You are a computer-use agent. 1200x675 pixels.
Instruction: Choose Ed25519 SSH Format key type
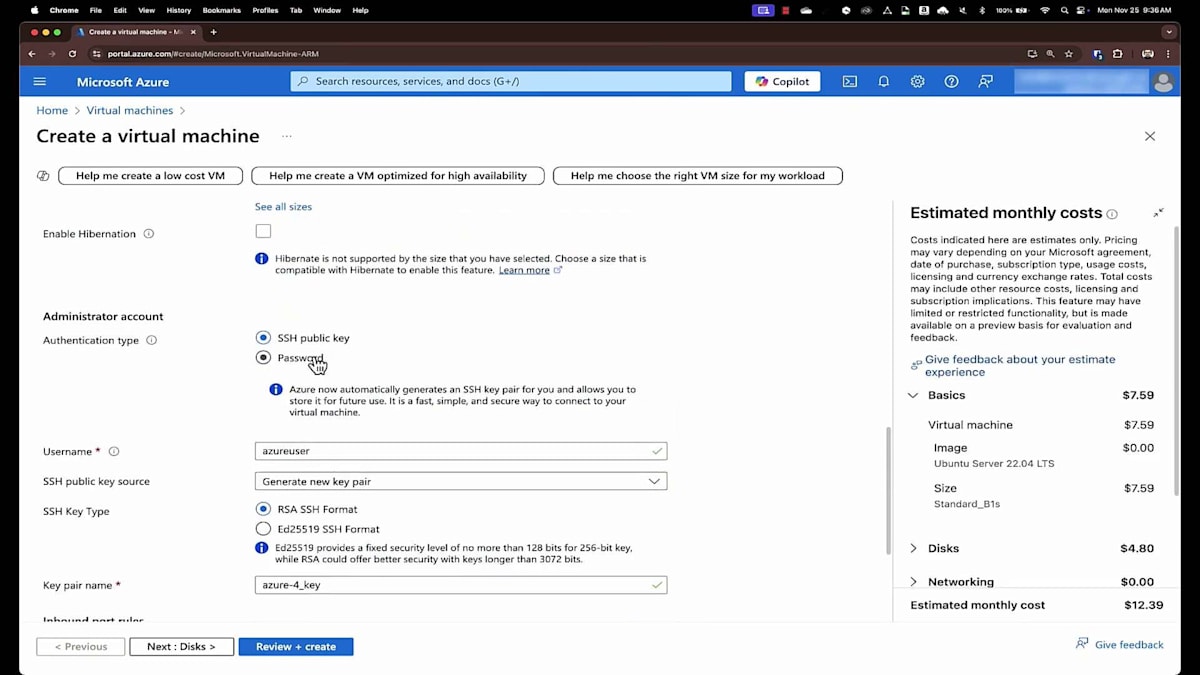pos(263,529)
